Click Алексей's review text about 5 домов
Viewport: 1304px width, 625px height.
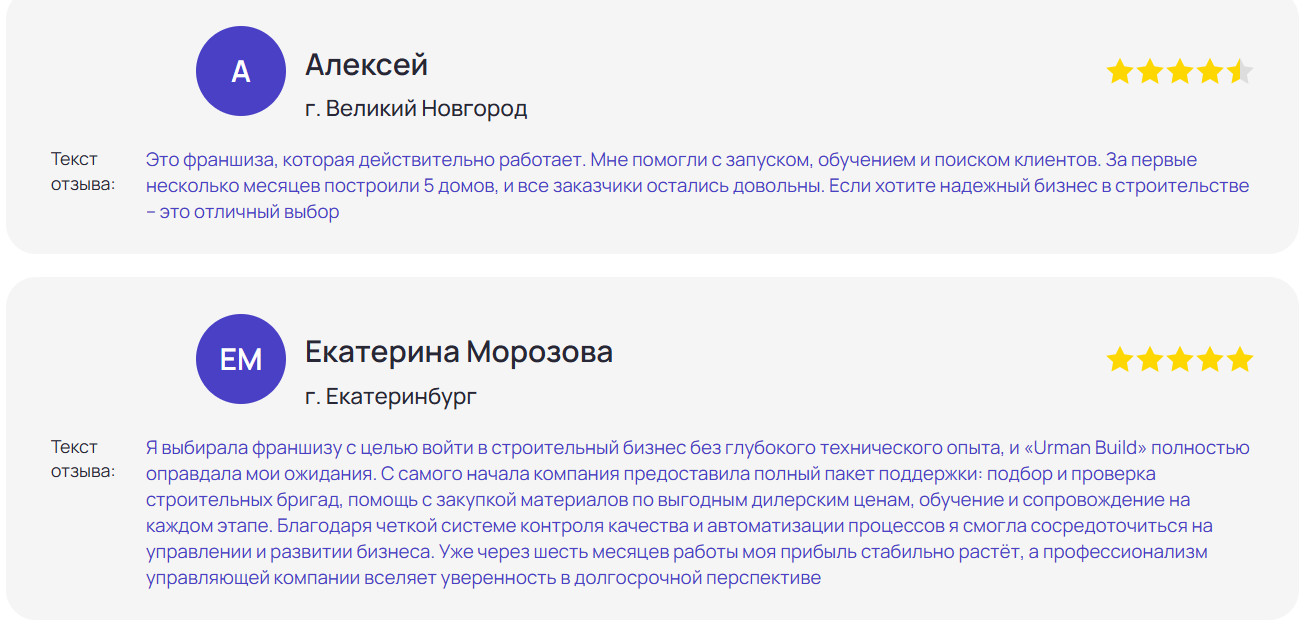click(697, 186)
